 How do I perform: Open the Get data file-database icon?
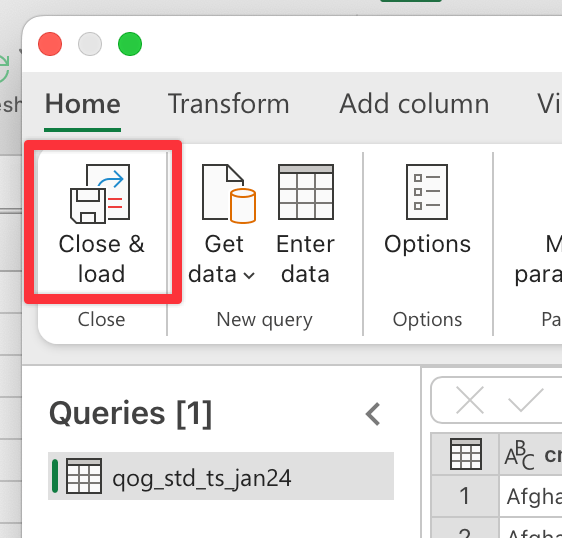tap(229, 194)
